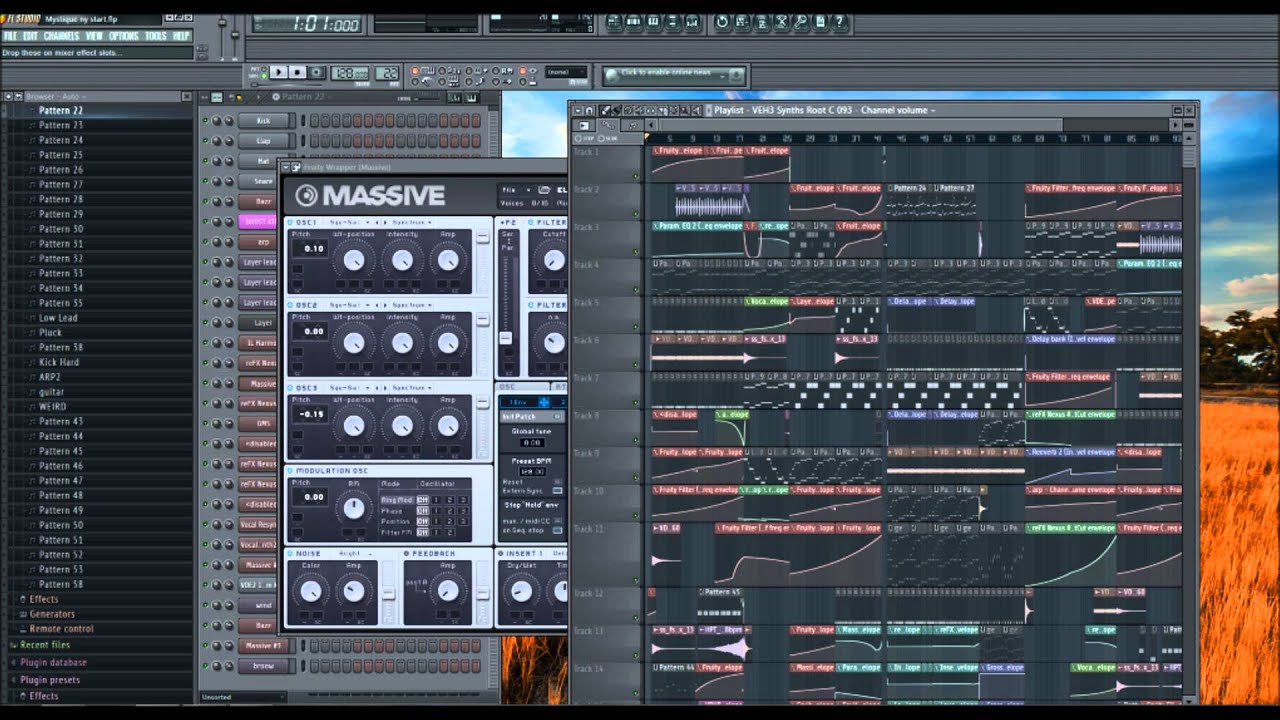Open the graph editor icon in channel rack
Viewport: 1280px width, 720px height.
[x=453, y=98]
